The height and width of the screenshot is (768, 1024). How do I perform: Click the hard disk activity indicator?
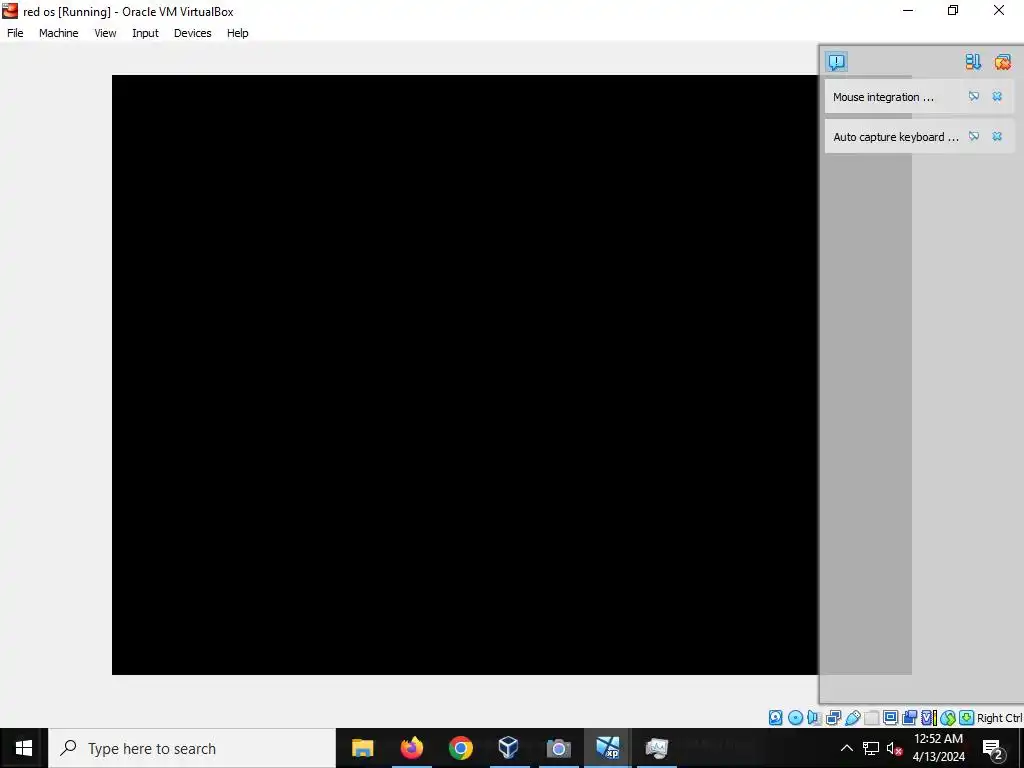tap(775, 718)
